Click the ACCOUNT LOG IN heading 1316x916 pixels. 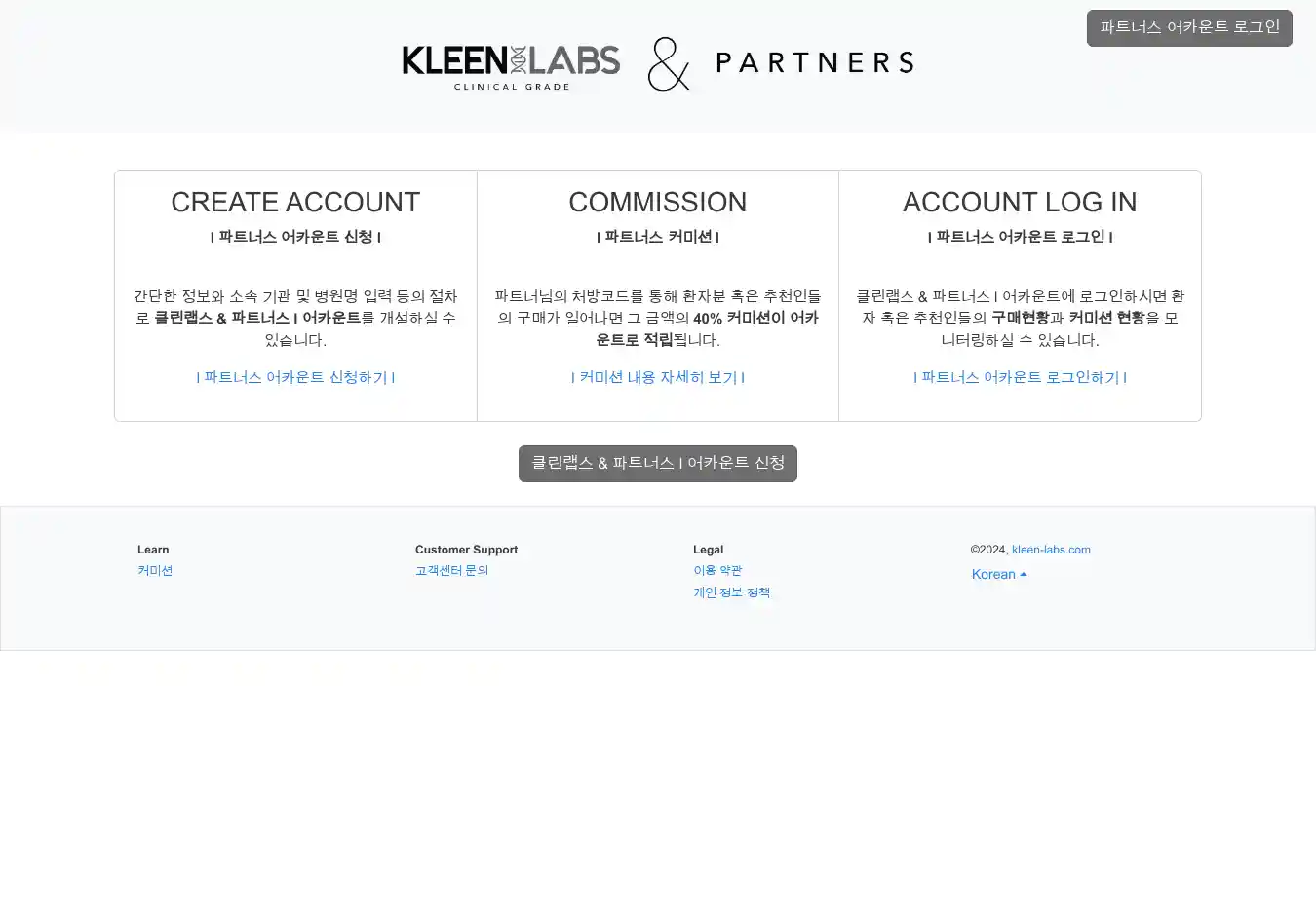pos(1020,202)
